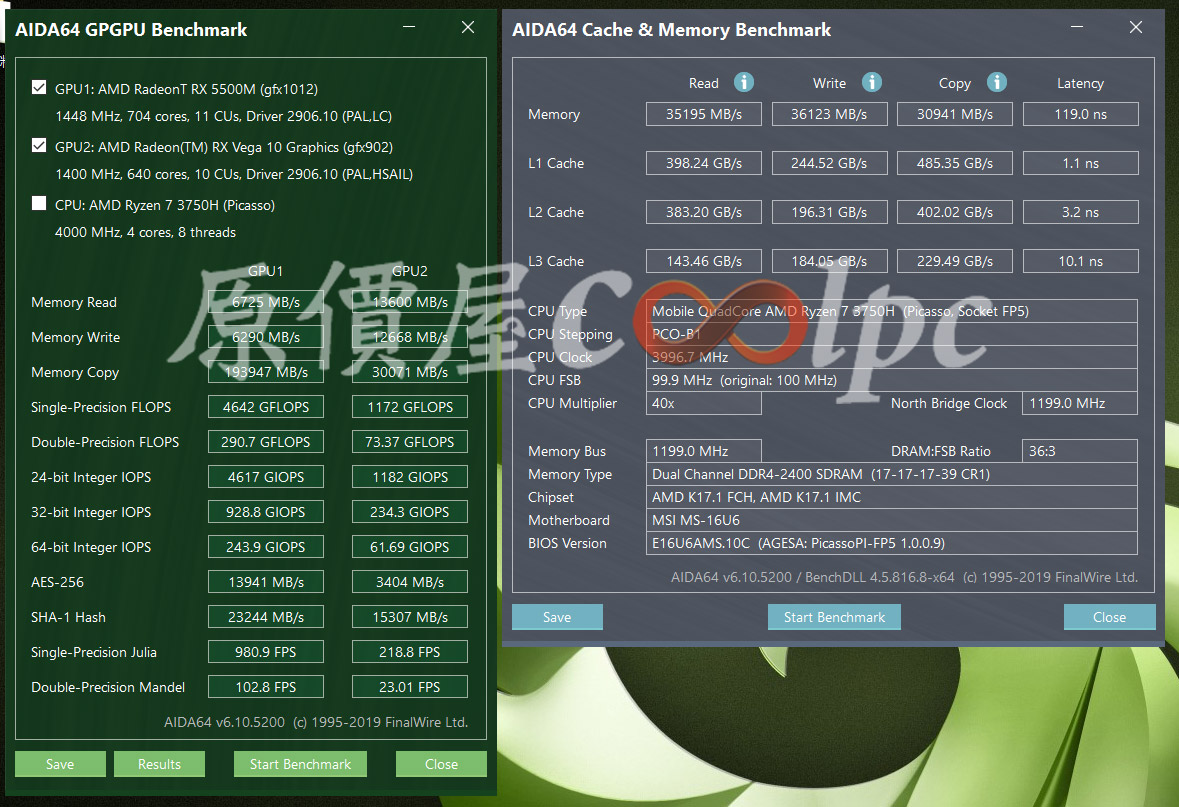Click GPU2 Single-Precision Julia 218.8 FPS
This screenshot has width=1179, height=807.
click(x=410, y=652)
